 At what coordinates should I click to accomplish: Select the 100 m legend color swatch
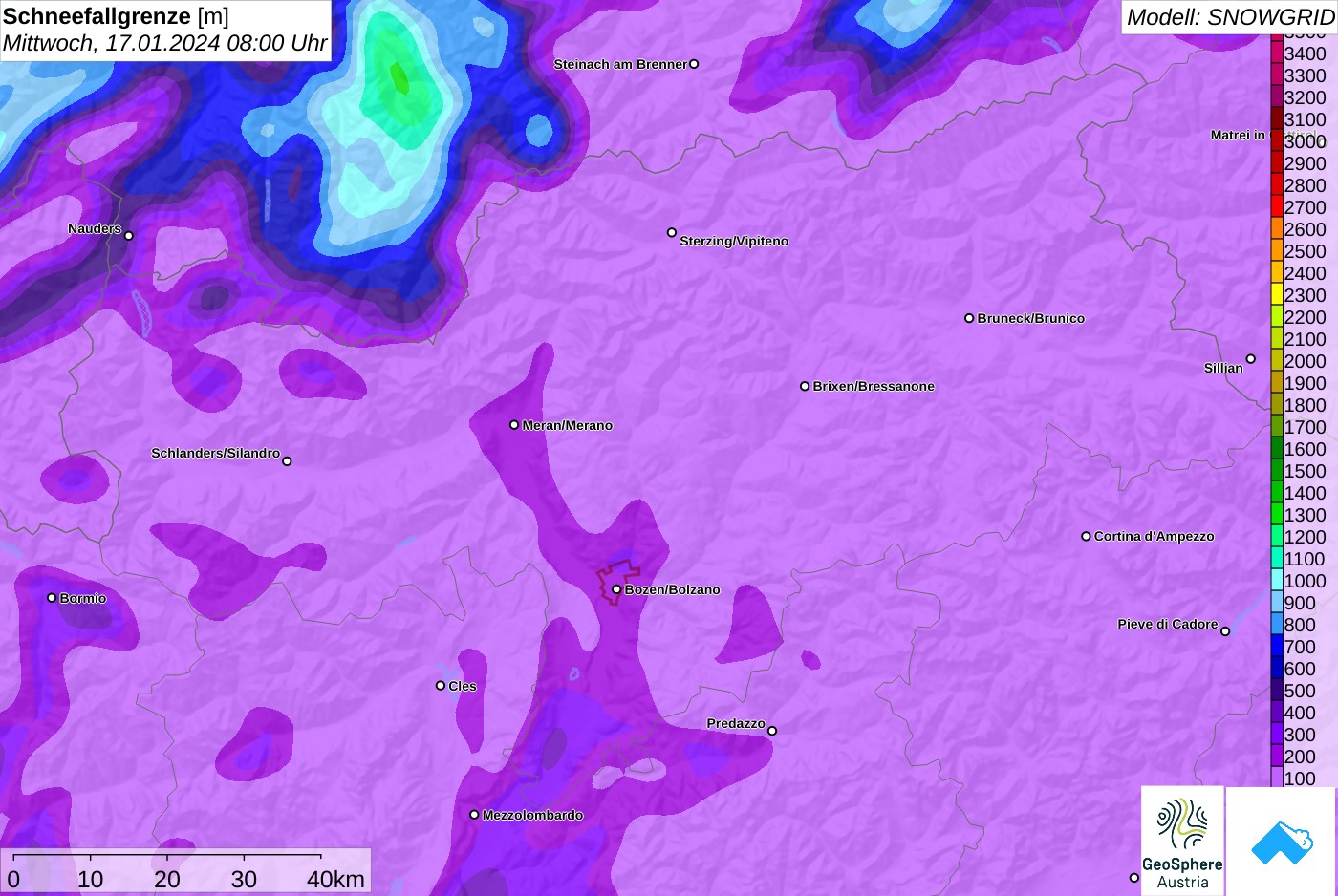[1277, 779]
